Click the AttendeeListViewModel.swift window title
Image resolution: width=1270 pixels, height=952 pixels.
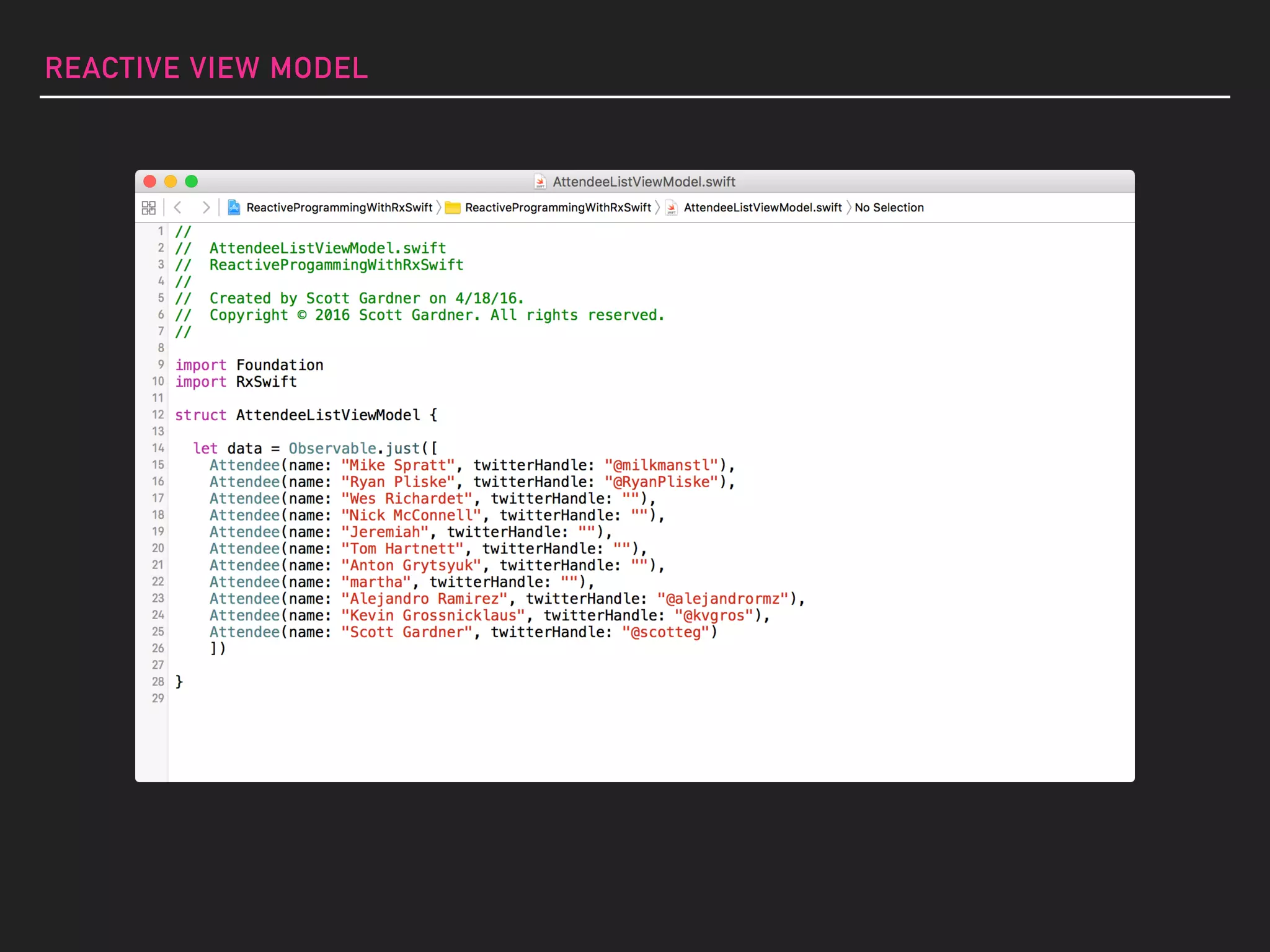(644, 182)
